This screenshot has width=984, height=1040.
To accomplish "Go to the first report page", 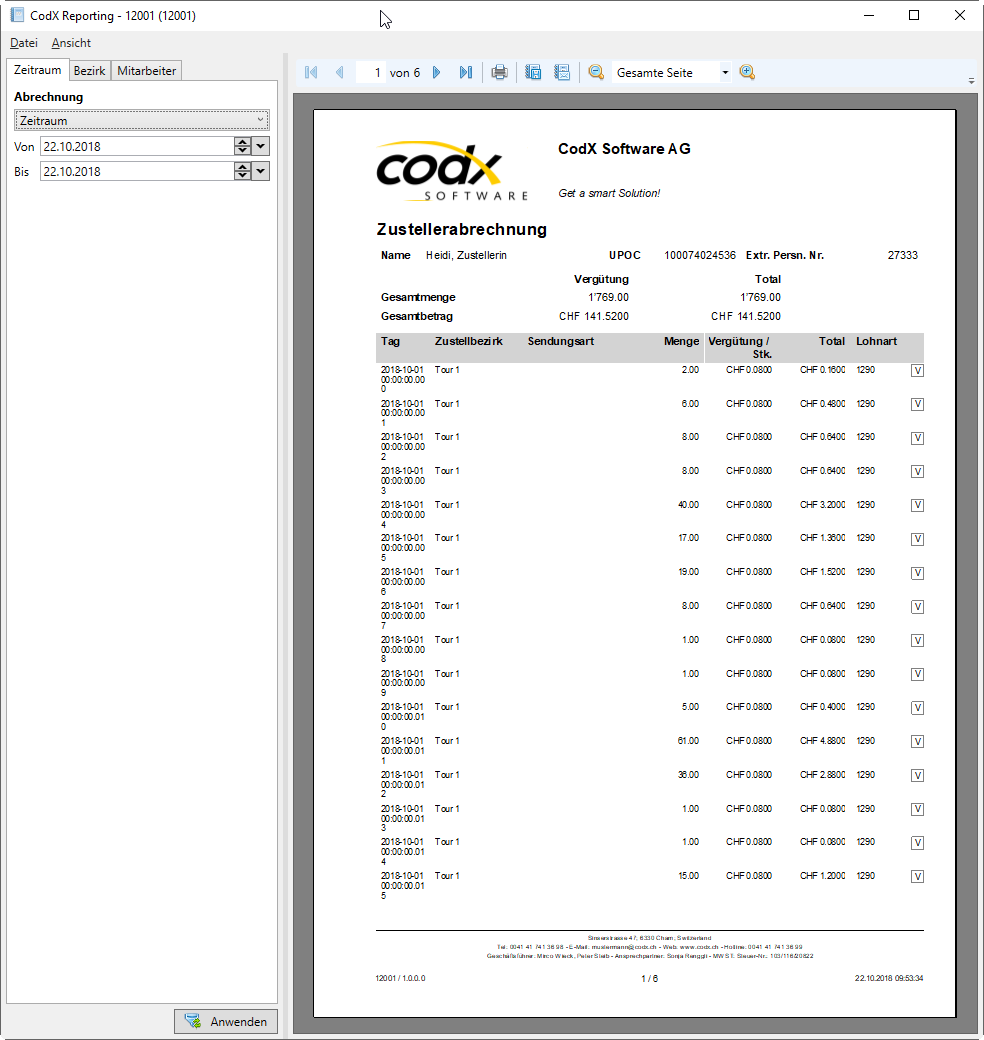I will tap(311, 72).
